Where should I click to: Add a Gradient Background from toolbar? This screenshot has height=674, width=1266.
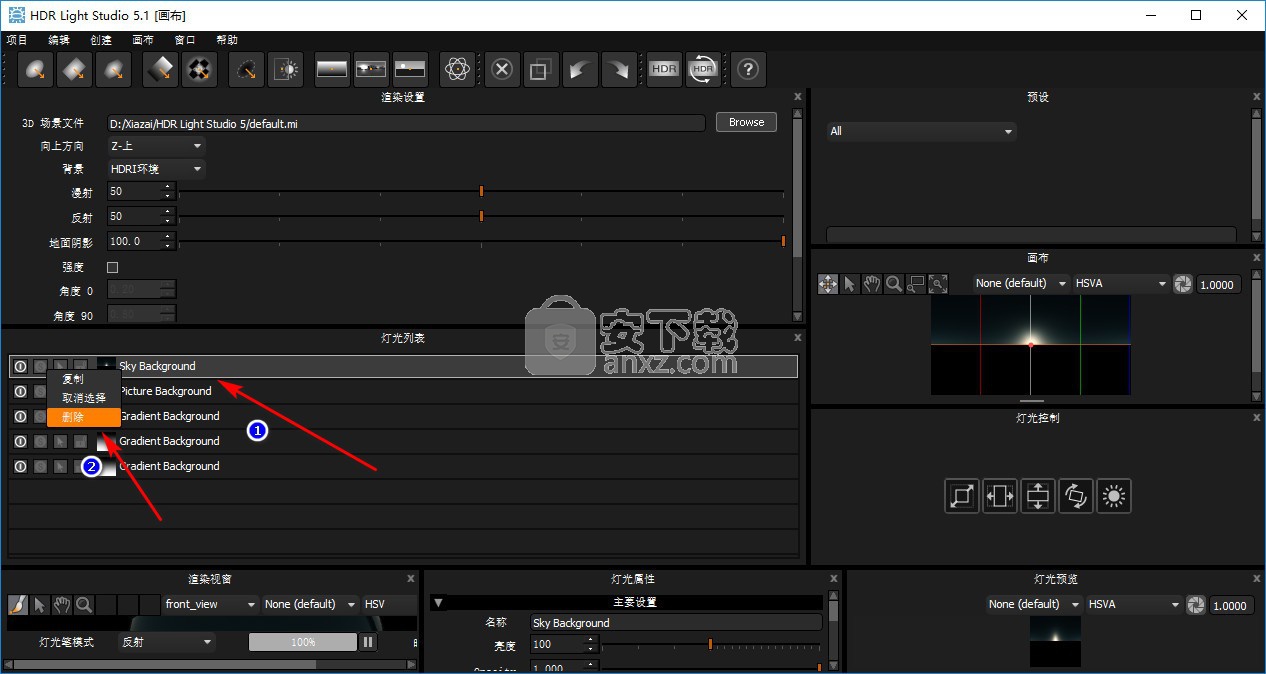[x=332, y=69]
